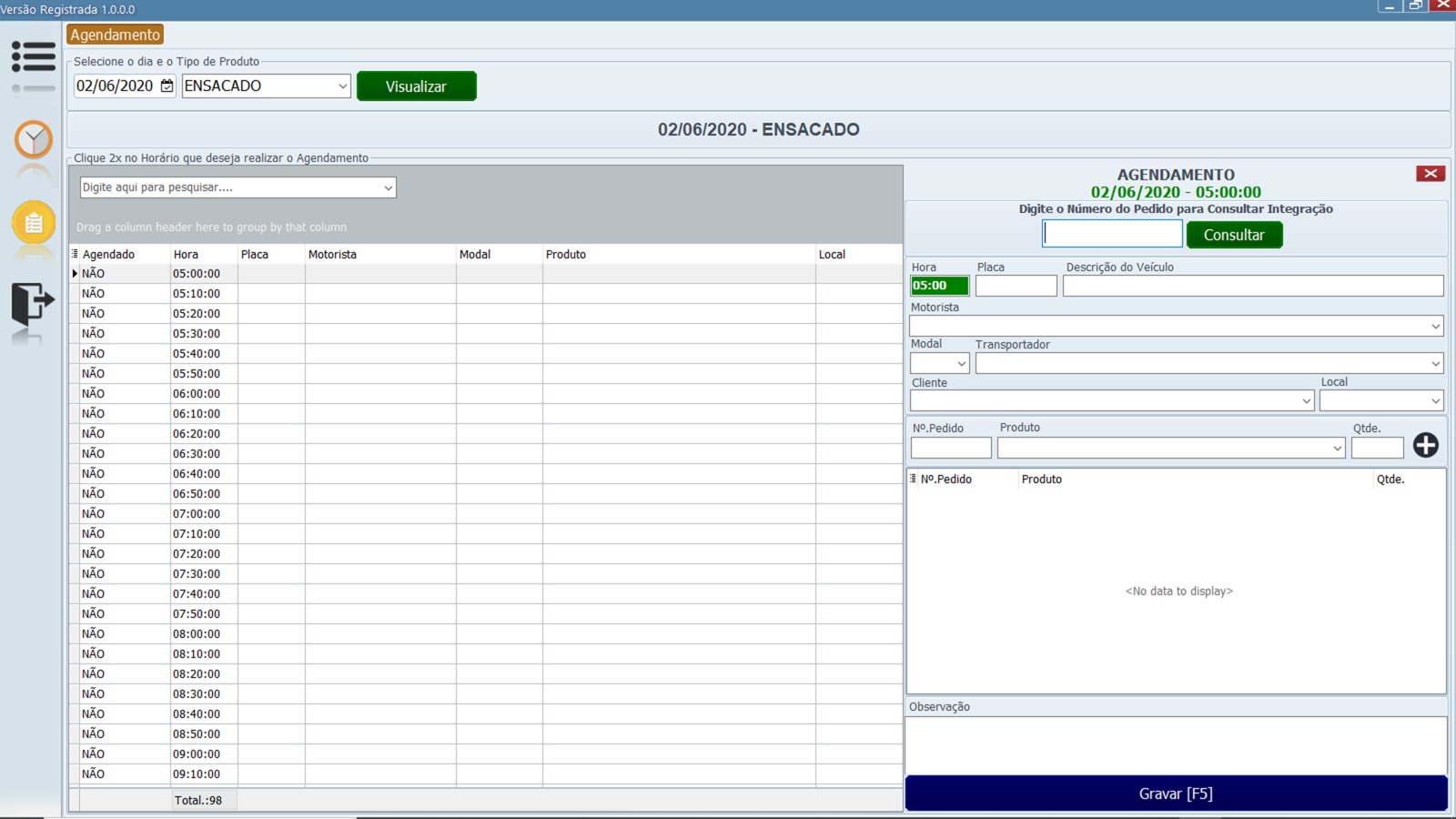The width and height of the screenshot is (1456, 819).
Task: Open the order grid column chooser icon
Action: point(913,479)
